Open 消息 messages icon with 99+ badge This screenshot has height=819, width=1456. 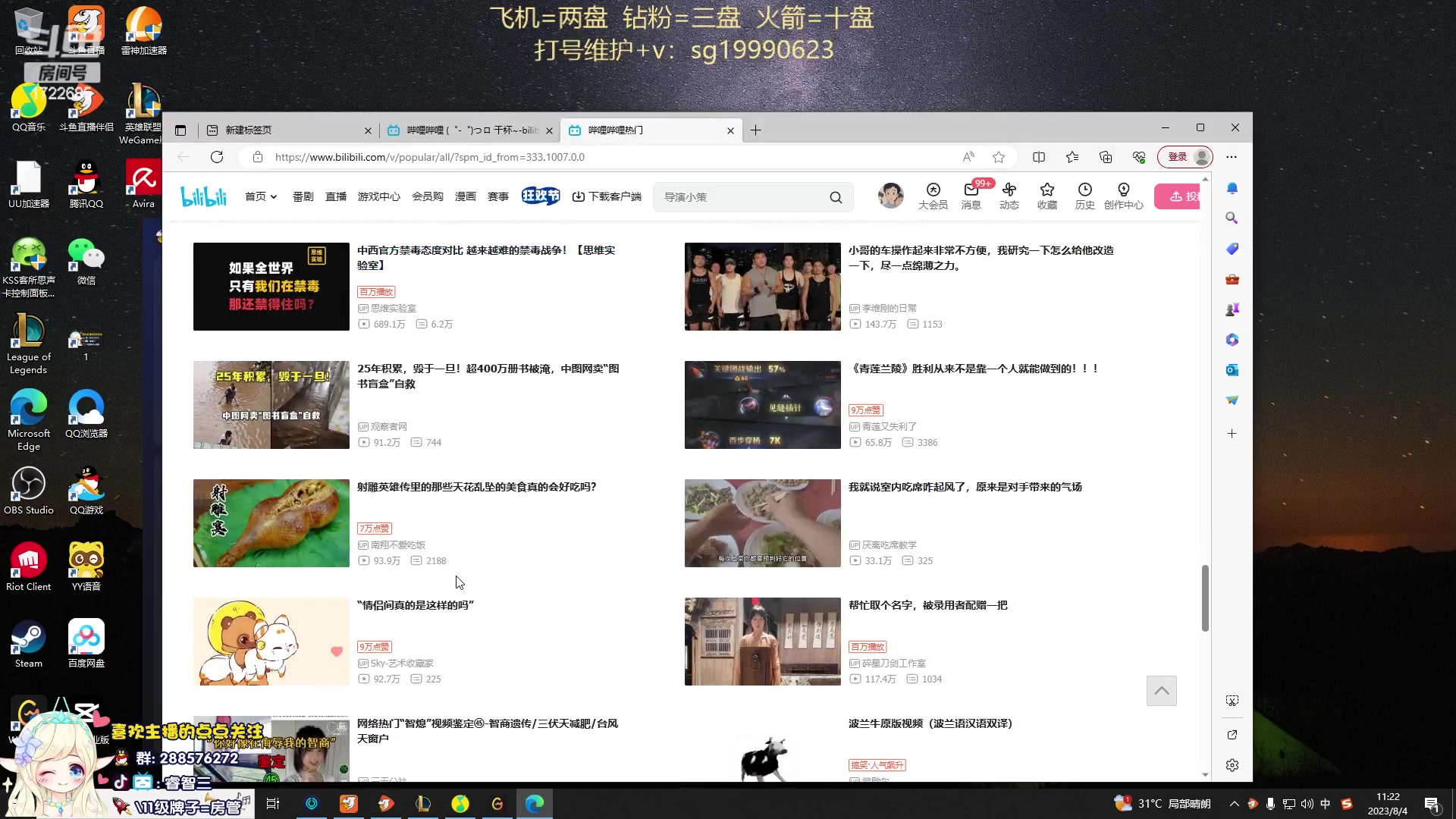(x=971, y=196)
